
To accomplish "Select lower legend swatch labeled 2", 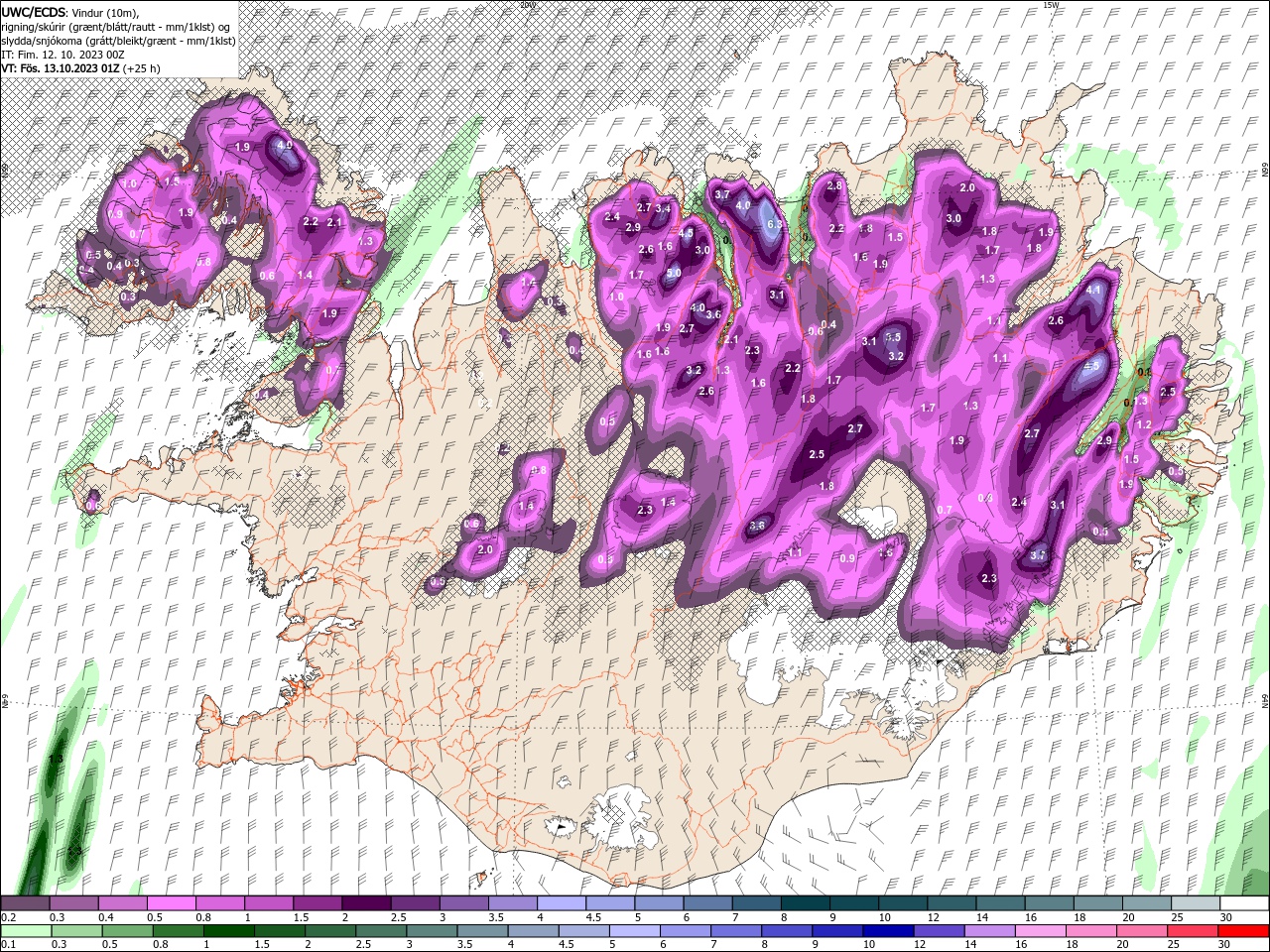I will point(330,931).
